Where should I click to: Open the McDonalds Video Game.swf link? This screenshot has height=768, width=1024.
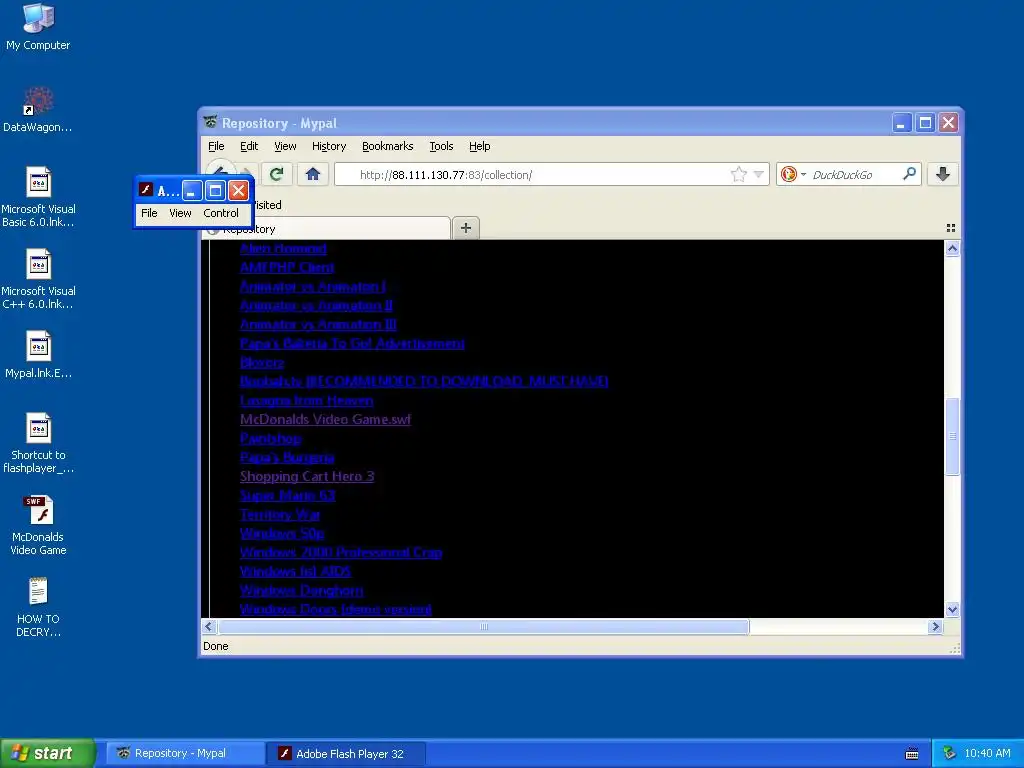click(x=325, y=419)
